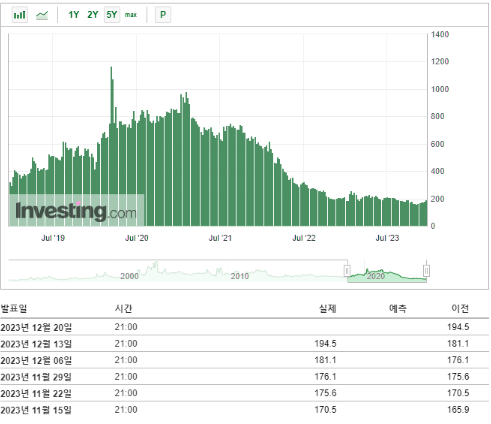Open the 2023년 12월 13일 release row

[x=245, y=344]
